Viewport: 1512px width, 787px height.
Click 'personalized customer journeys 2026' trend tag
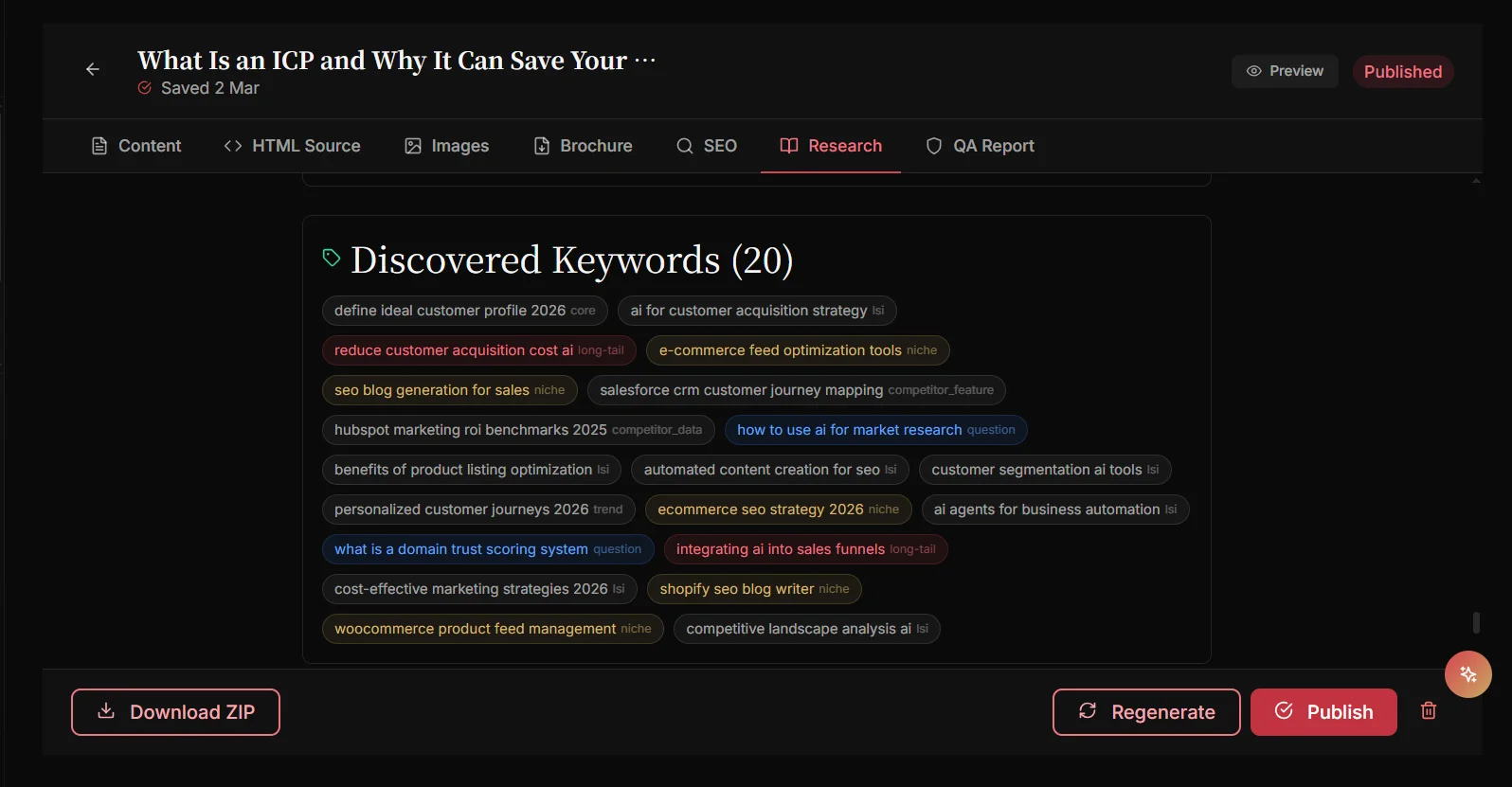pyautogui.click(x=478, y=510)
